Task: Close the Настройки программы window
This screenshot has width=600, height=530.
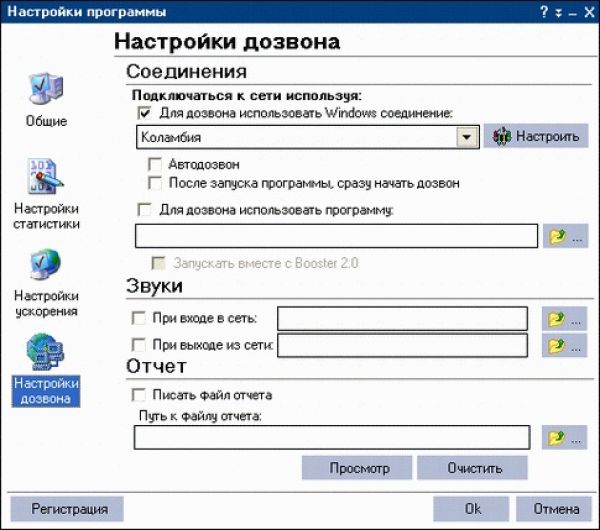Action: pyautogui.click(x=589, y=13)
